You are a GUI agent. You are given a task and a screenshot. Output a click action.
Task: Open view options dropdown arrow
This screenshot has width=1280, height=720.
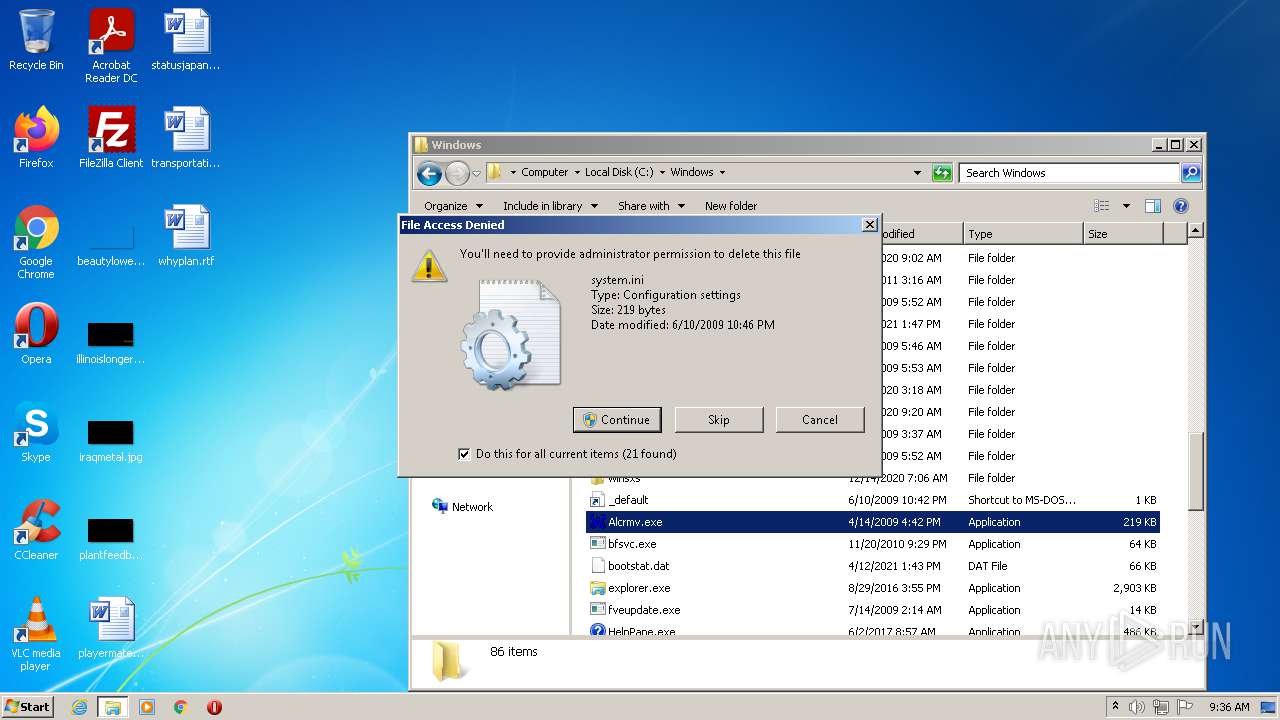(x=1126, y=206)
